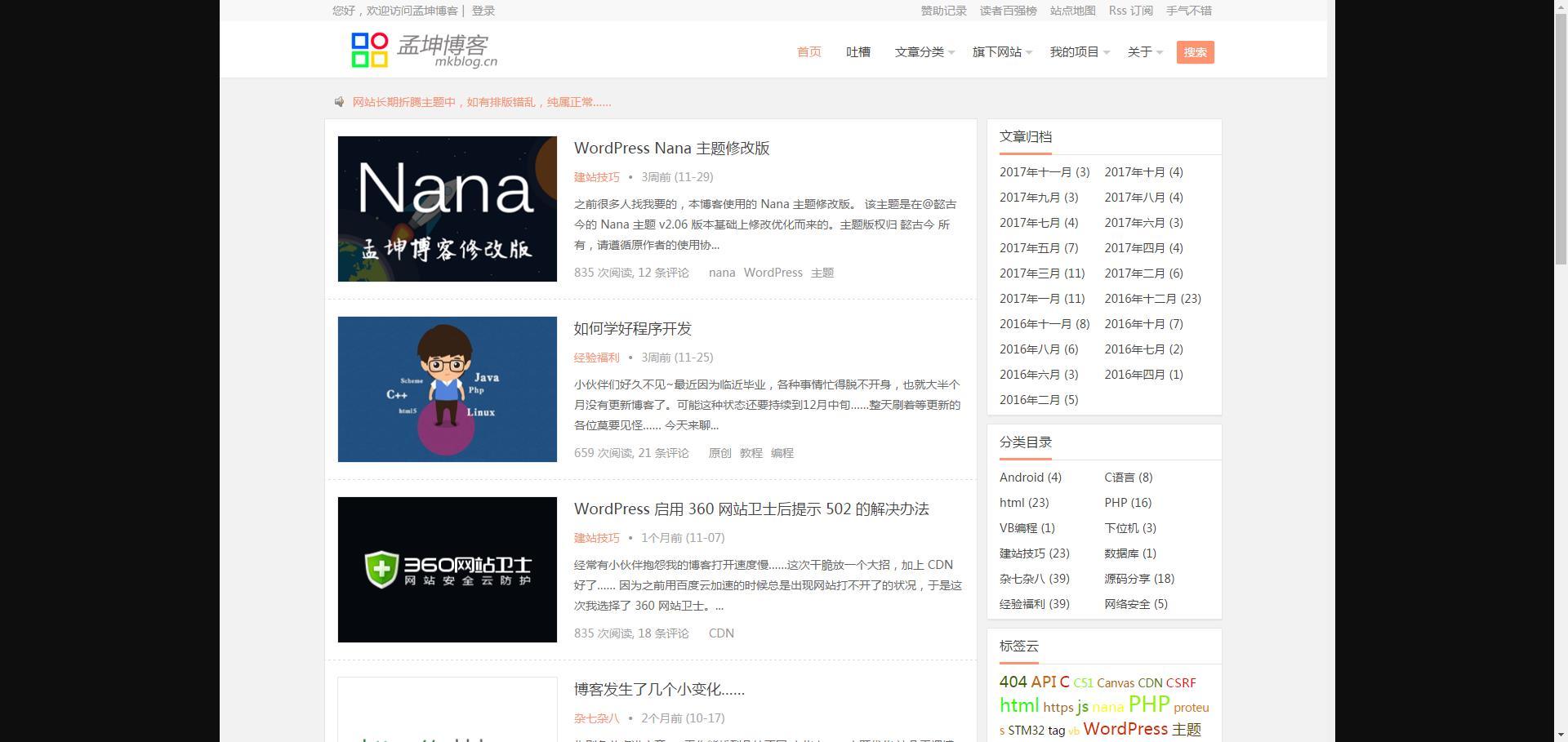1568x742 pixels.
Task: Open the 网络安全 (5) category
Action: coord(1136,604)
